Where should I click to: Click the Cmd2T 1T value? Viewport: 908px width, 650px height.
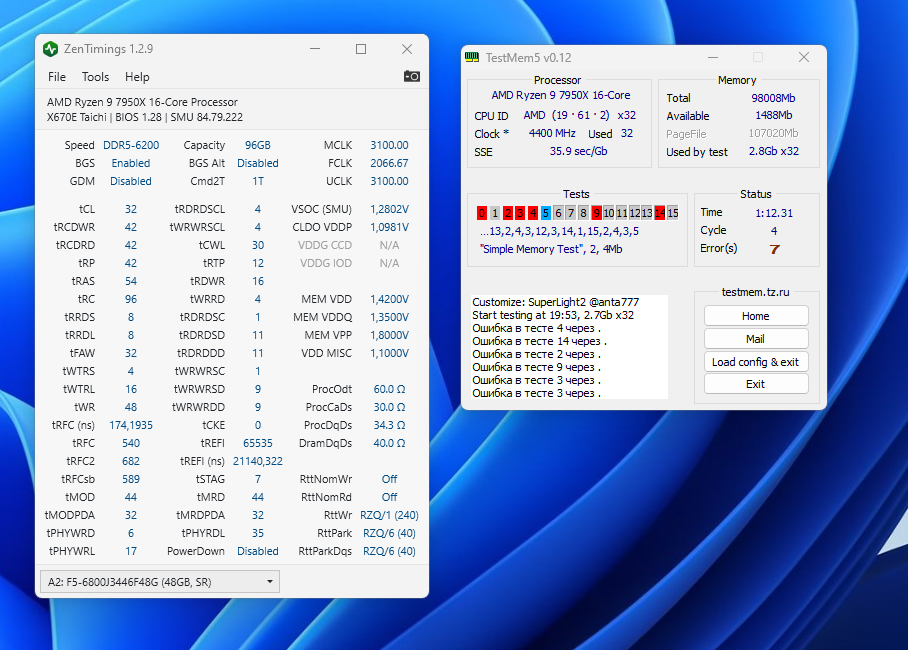[258, 181]
